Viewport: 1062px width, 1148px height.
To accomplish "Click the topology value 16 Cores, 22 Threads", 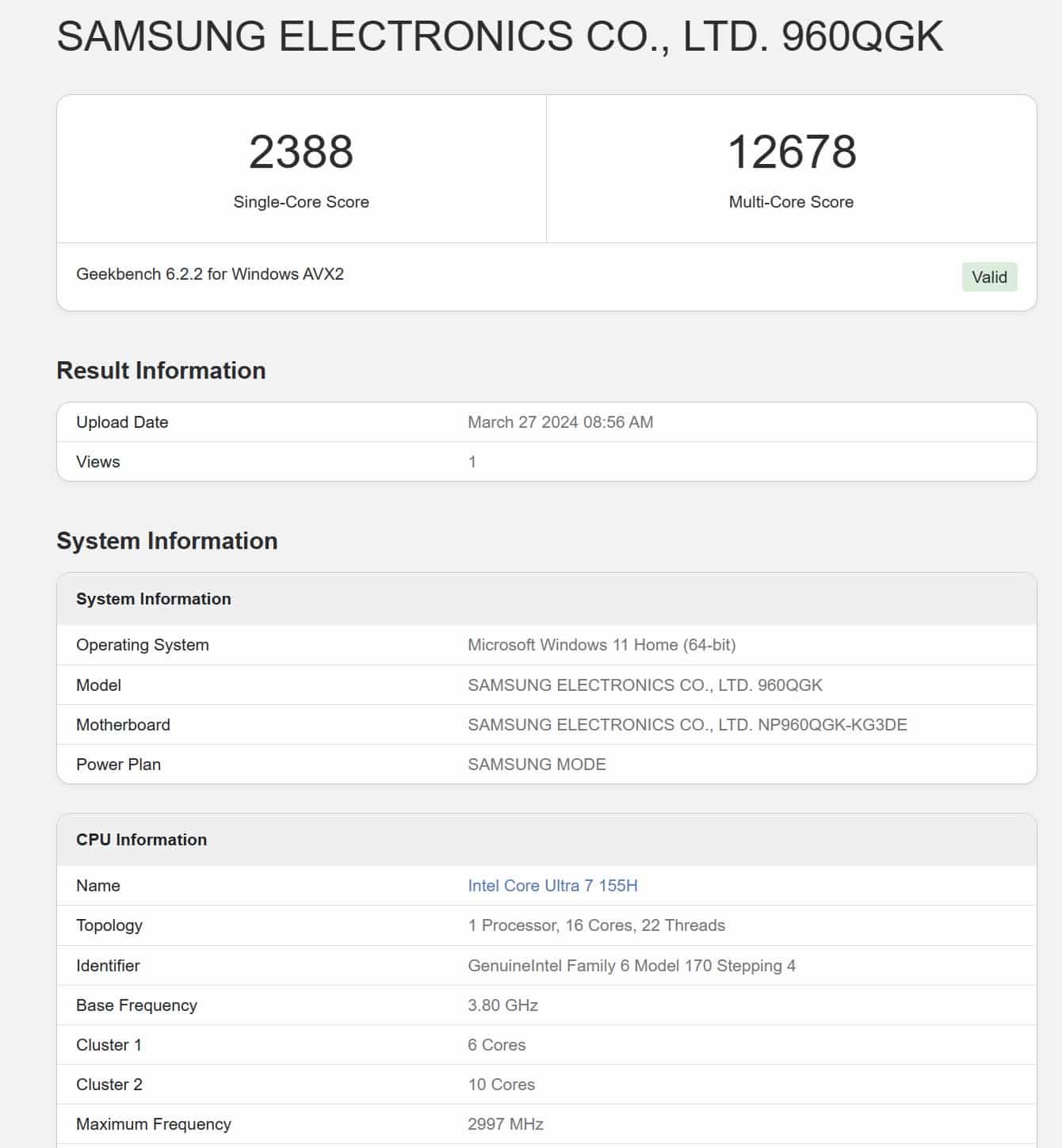I will tap(596, 925).
